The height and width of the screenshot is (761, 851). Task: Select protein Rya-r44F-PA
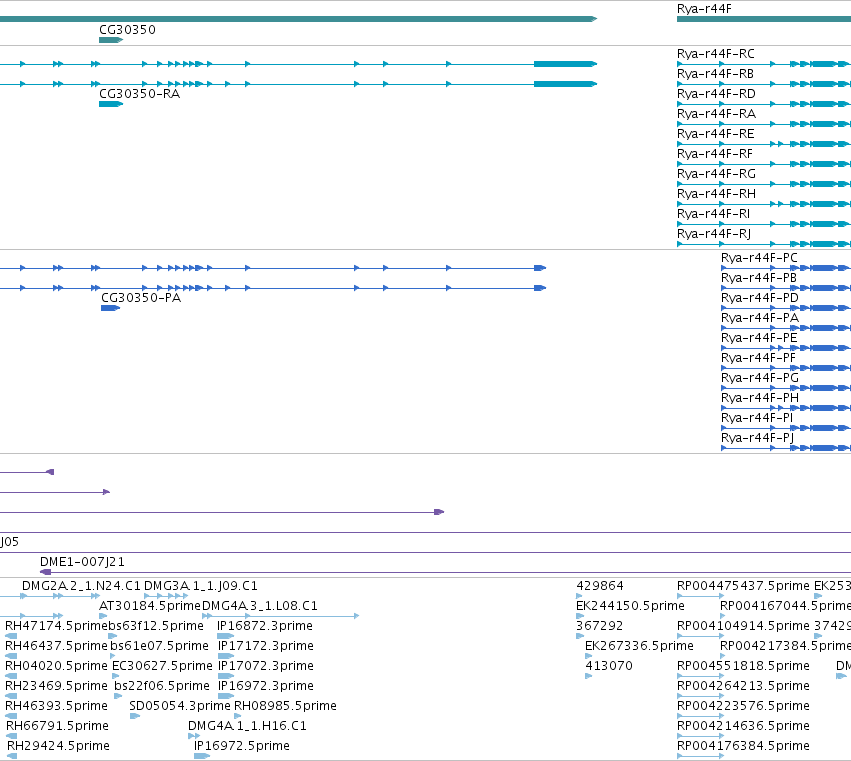(760, 318)
